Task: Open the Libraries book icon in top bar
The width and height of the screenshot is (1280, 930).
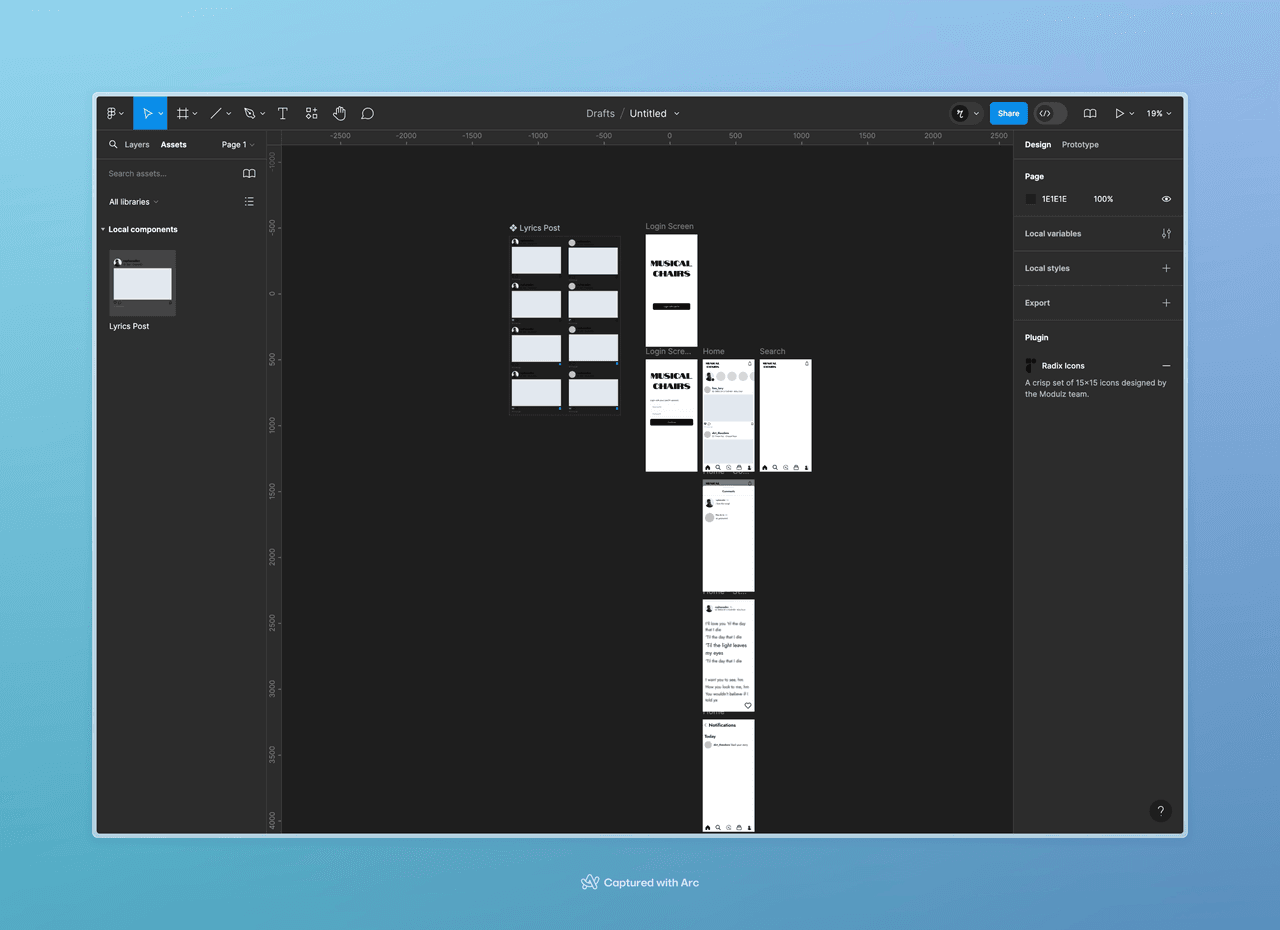Action: 1090,114
